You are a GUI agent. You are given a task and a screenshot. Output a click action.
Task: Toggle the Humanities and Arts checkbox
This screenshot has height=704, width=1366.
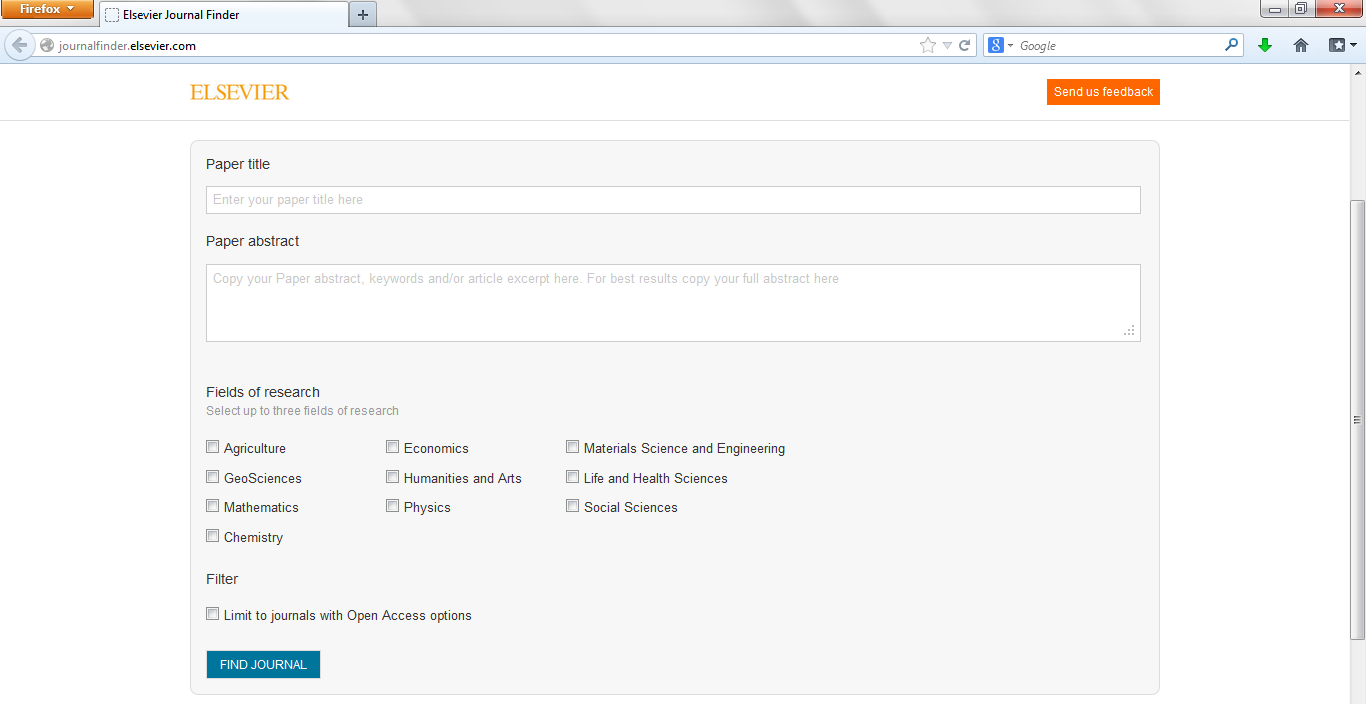393,477
